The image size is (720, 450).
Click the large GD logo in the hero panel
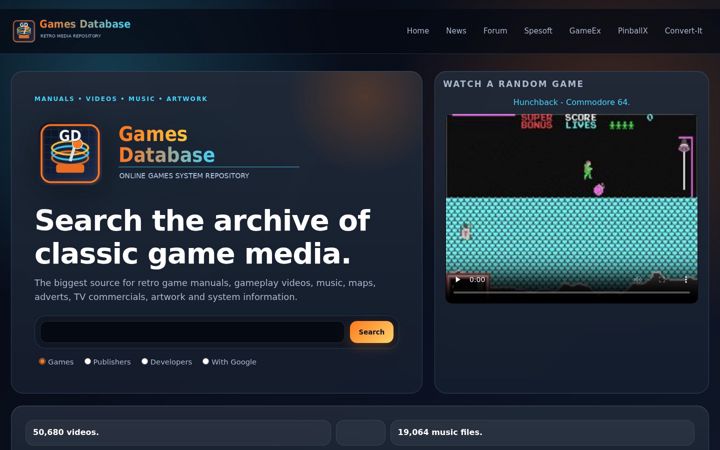pos(70,153)
